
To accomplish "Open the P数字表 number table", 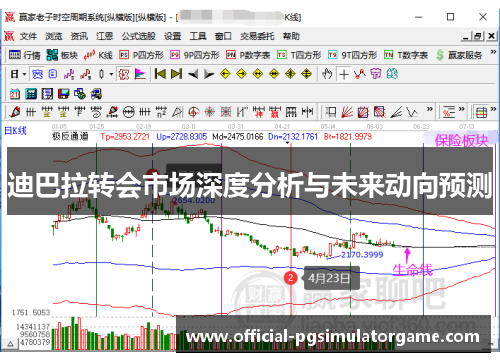I will pos(248,55).
